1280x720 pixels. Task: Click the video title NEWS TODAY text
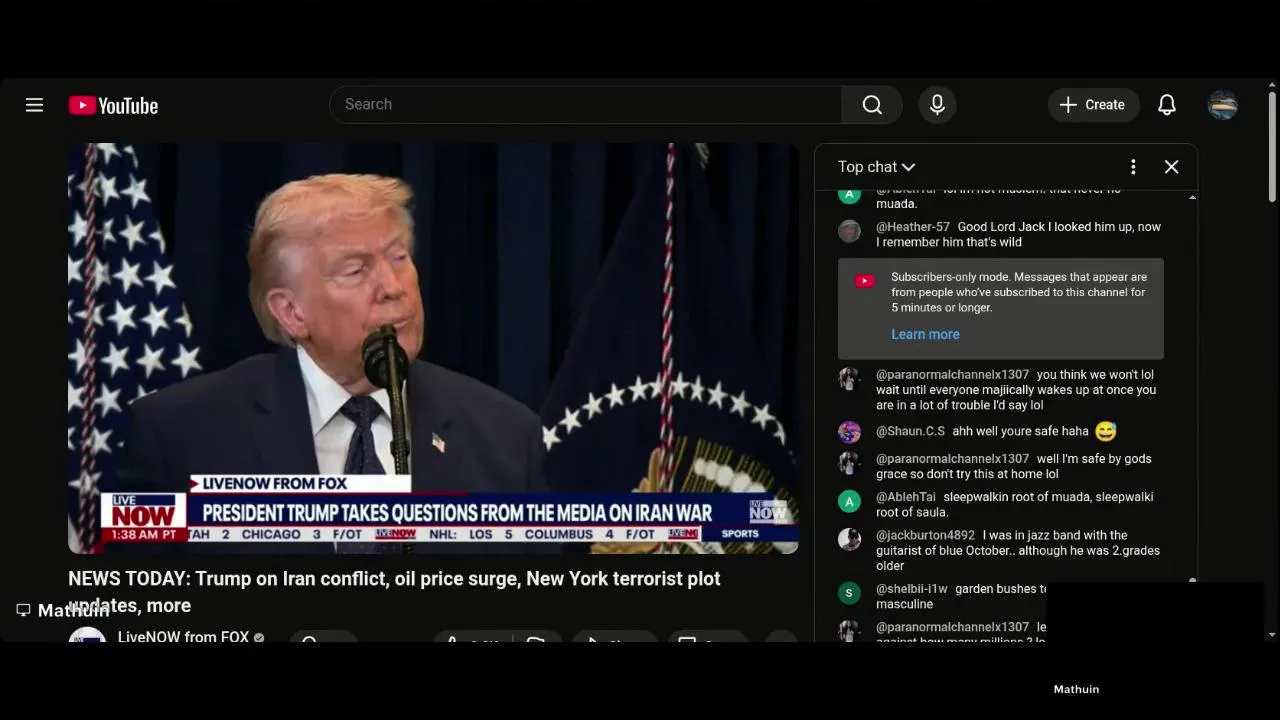point(394,592)
